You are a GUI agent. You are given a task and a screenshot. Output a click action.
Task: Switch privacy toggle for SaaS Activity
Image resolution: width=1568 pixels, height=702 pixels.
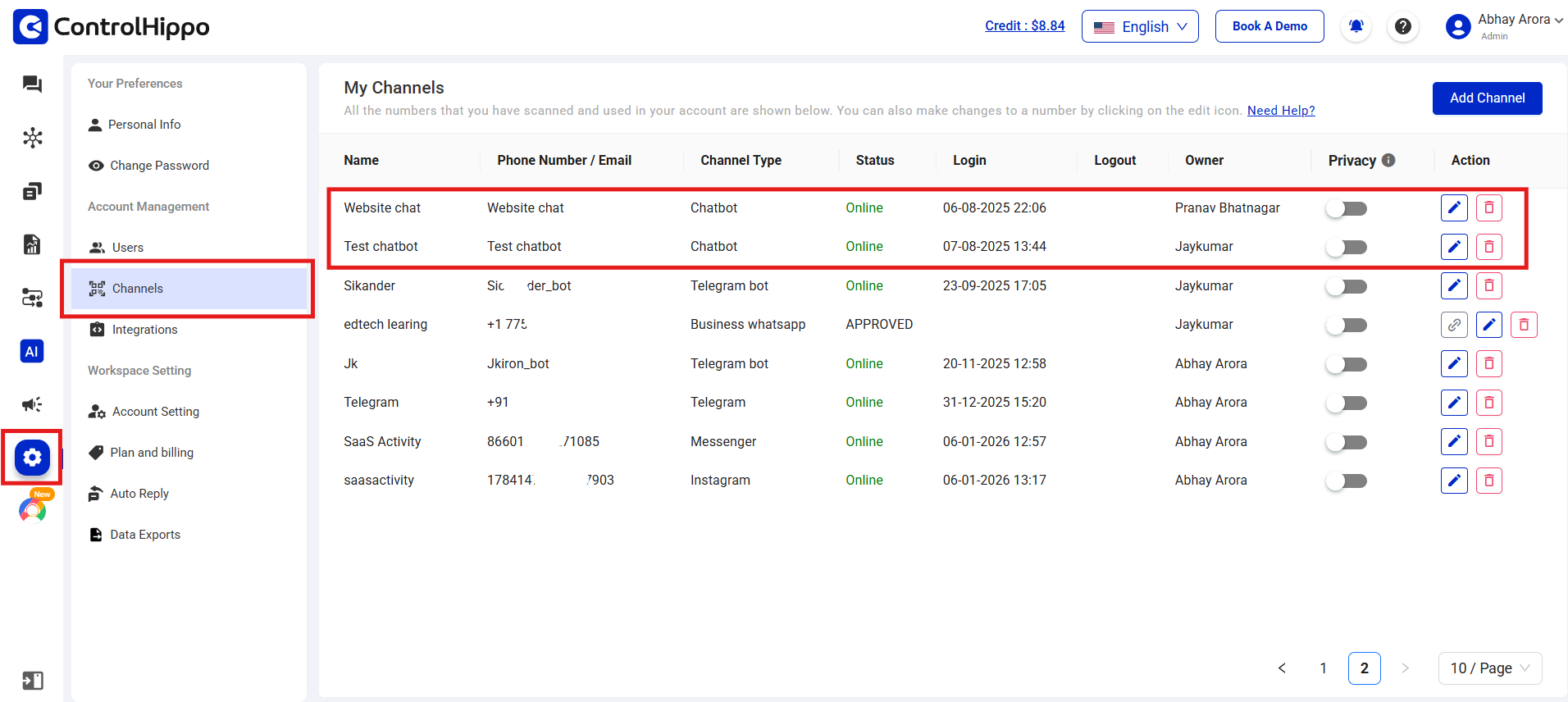tap(1347, 442)
